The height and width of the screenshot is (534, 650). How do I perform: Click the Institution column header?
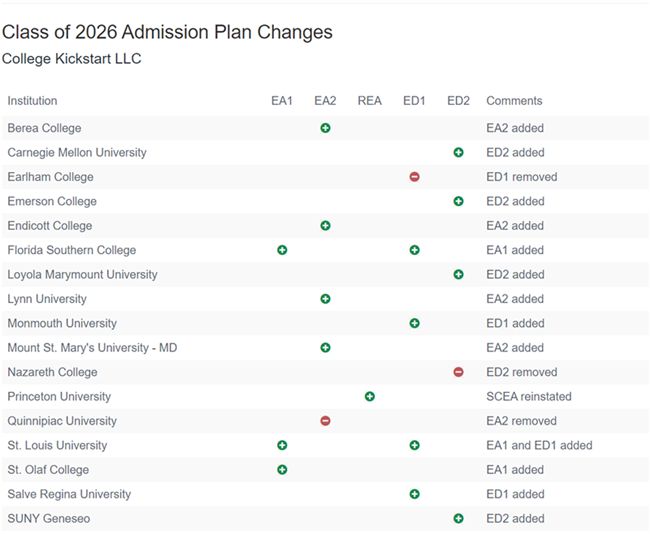32,101
